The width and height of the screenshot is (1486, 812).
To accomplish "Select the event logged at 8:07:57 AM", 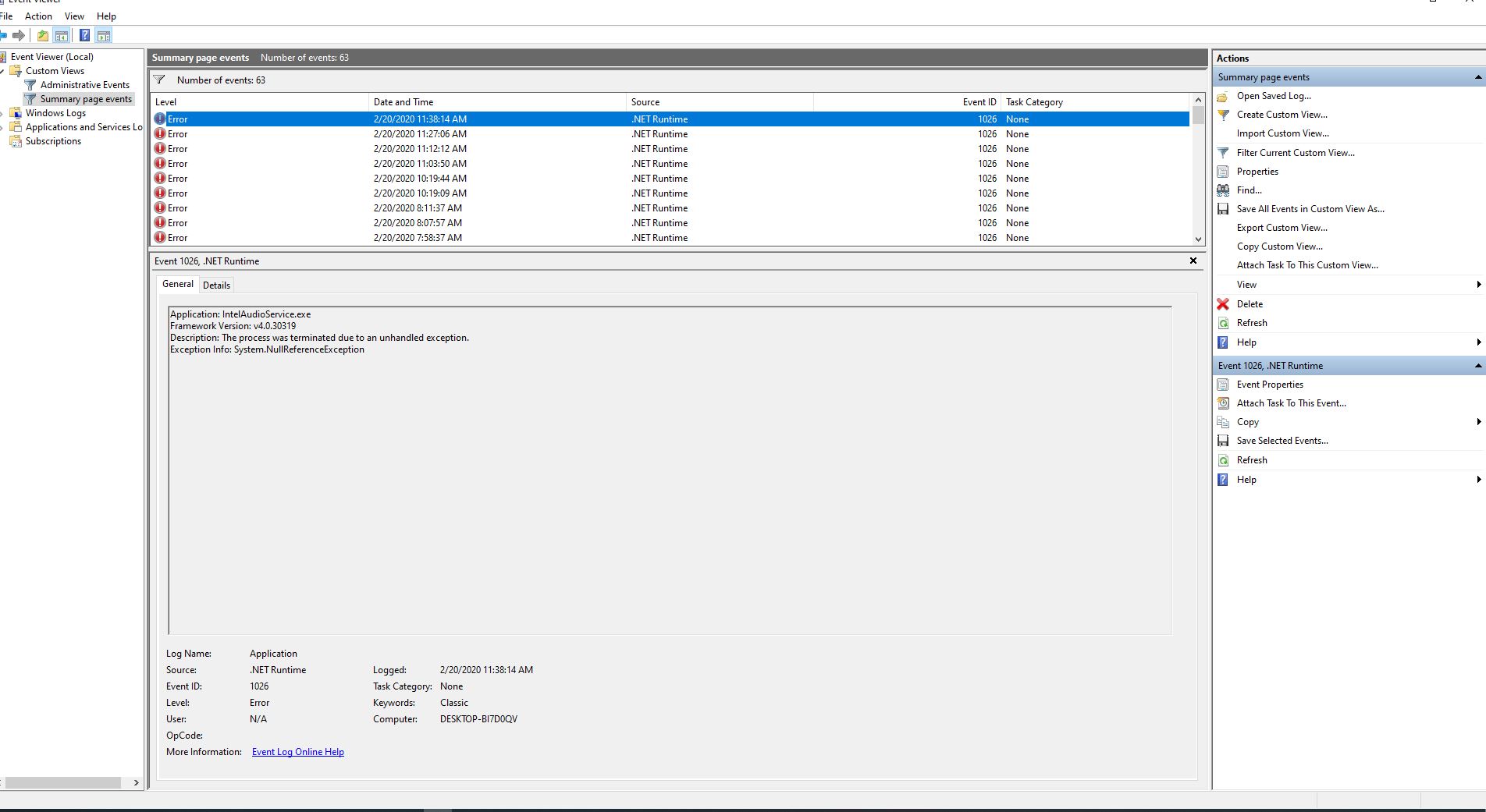I will [x=670, y=223].
